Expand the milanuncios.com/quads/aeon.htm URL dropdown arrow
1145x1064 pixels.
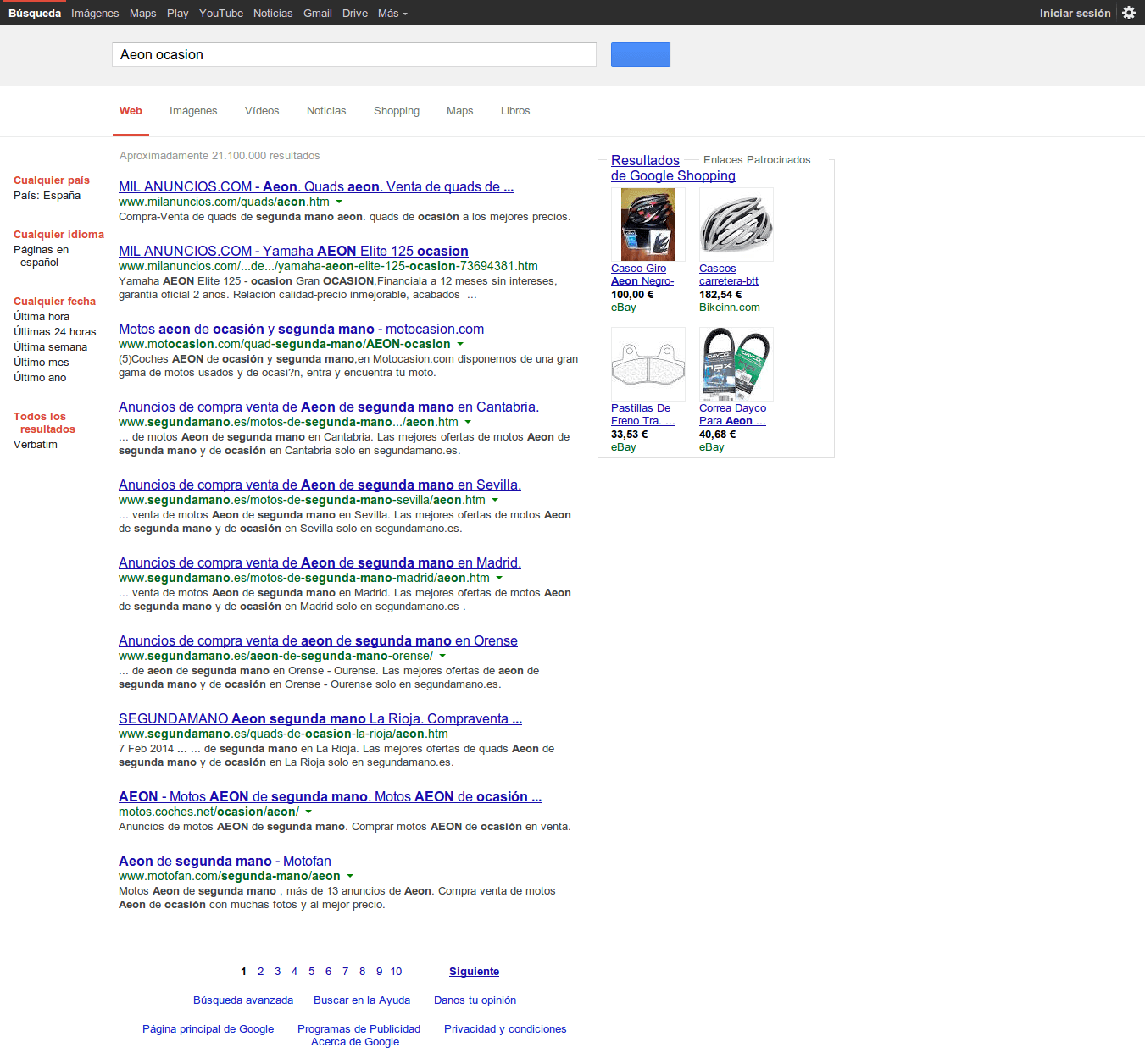tap(339, 202)
